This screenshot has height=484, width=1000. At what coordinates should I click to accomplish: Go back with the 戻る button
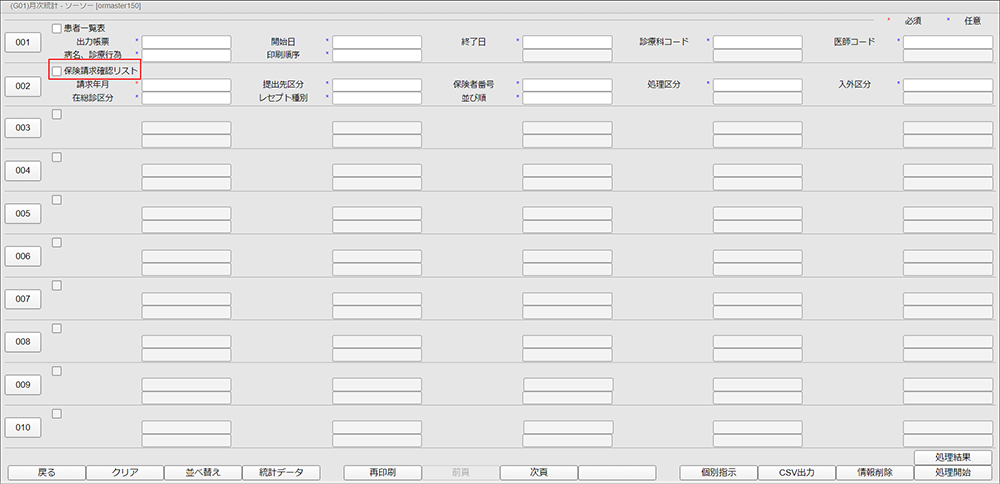tap(46, 472)
